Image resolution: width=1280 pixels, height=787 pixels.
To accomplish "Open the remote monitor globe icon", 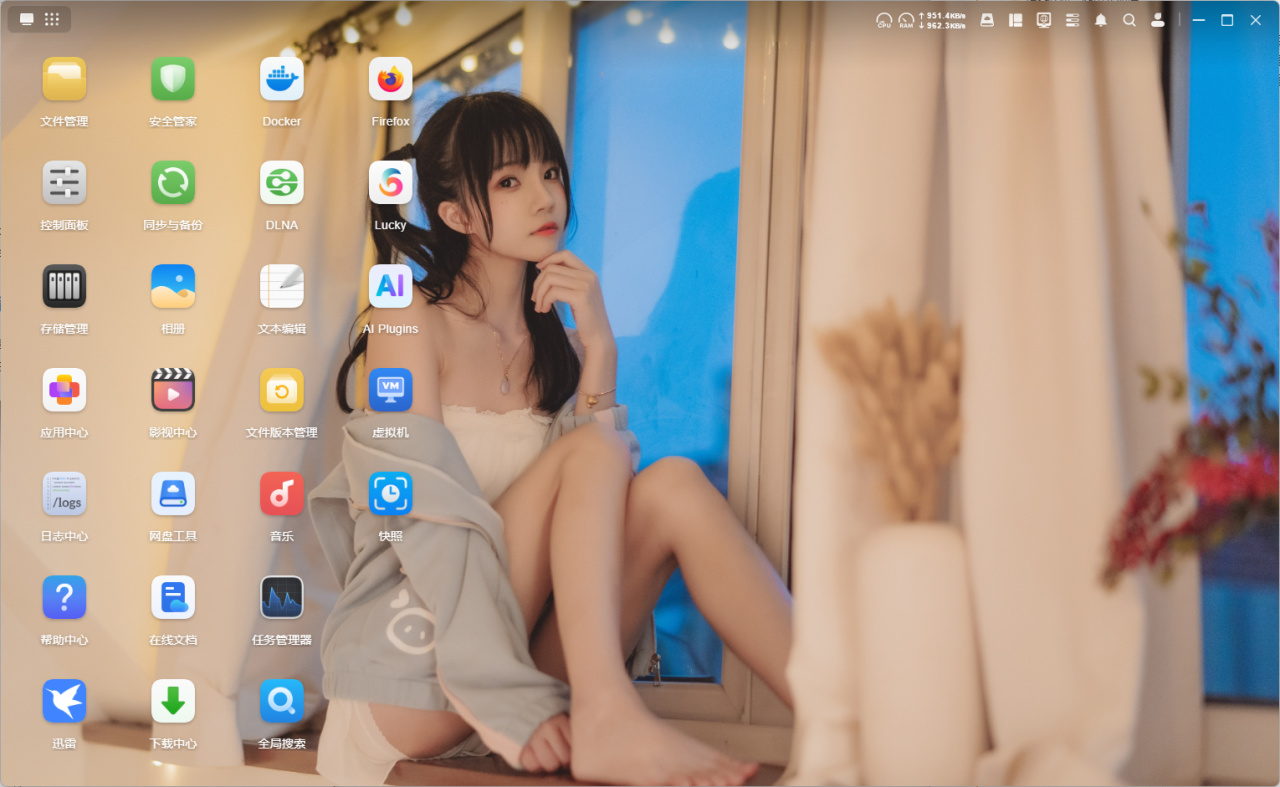I will [1044, 20].
